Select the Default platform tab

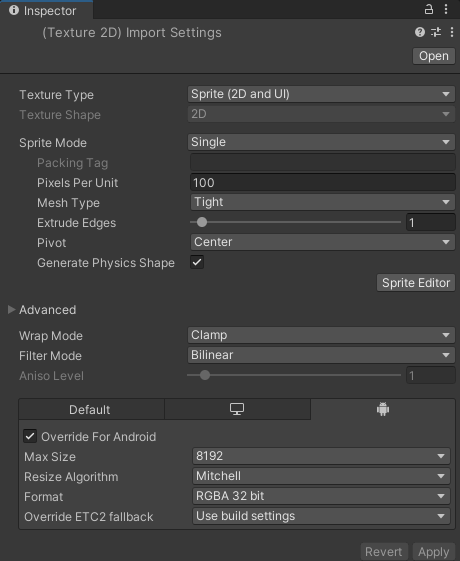click(x=89, y=409)
